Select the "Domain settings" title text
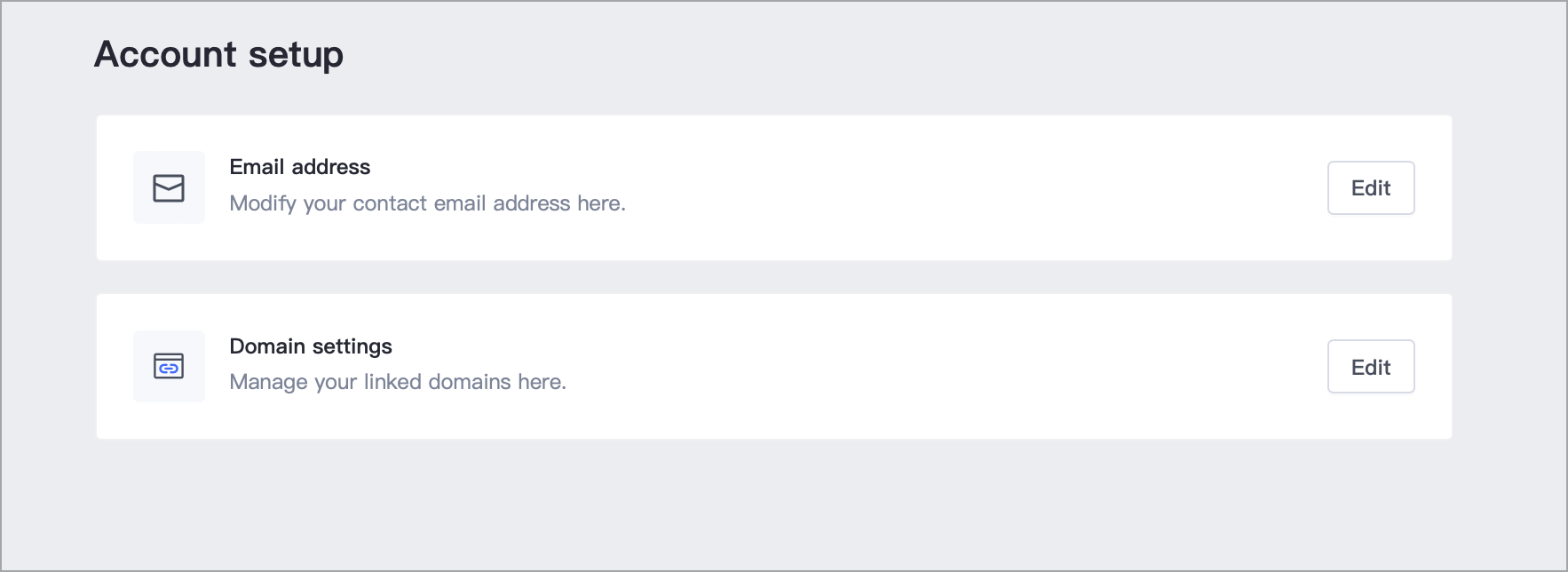Screen dimensions: 1568x572 (x=311, y=346)
